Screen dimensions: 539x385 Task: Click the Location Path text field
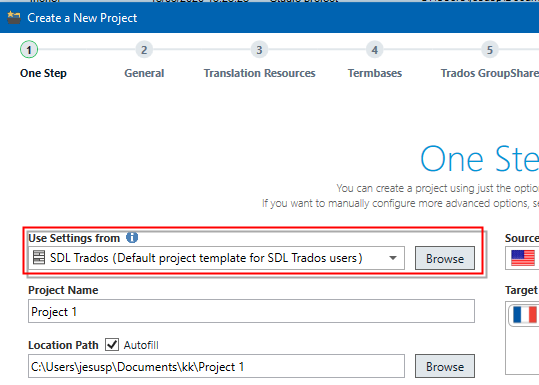click(x=216, y=366)
